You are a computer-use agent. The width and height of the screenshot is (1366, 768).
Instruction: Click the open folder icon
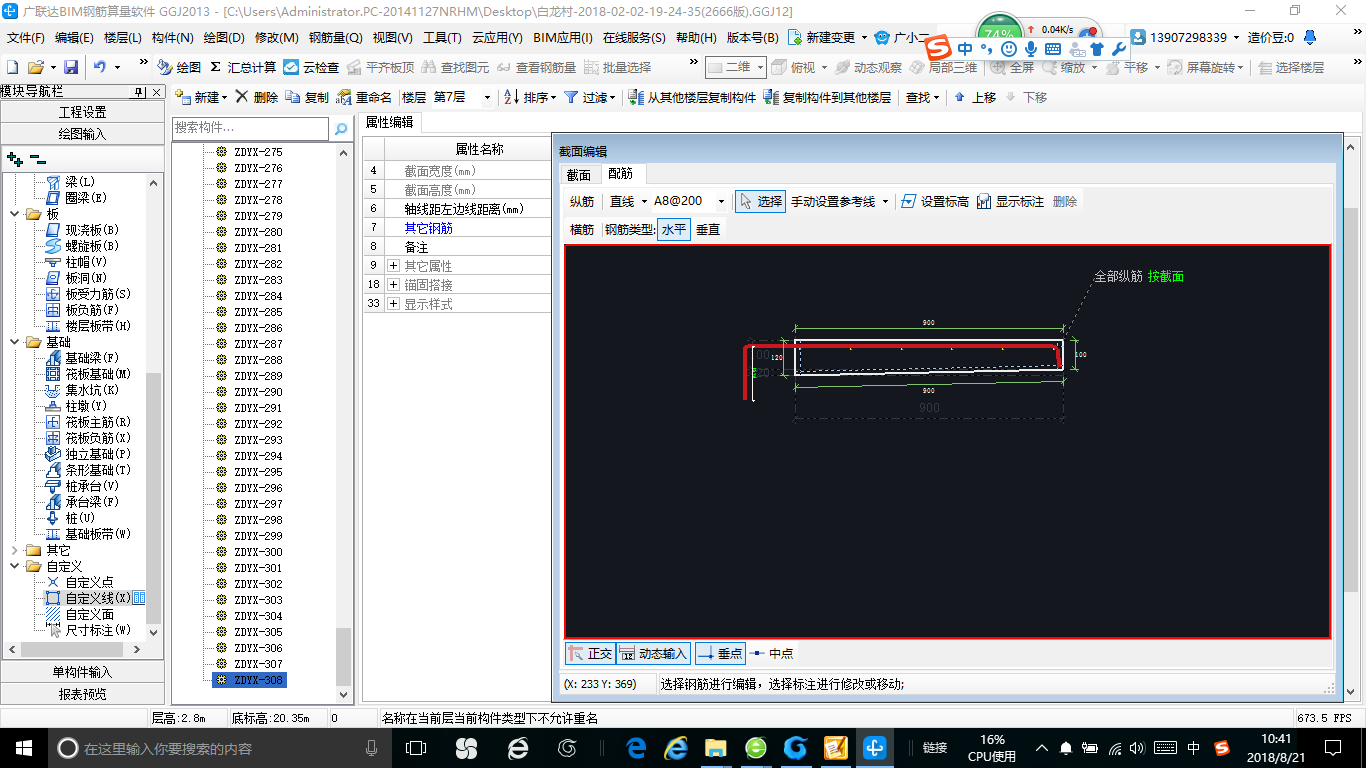click(x=35, y=67)
